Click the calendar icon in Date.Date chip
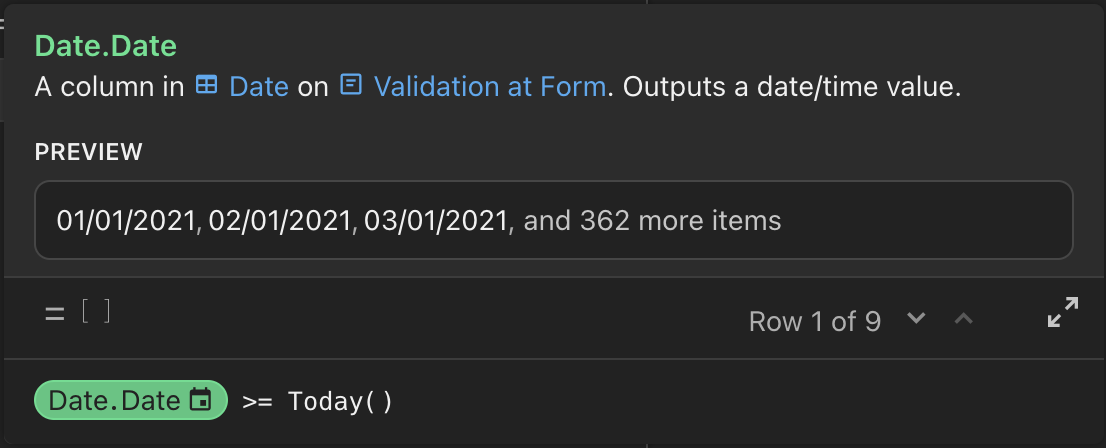Viewport: 1106px width, 448px height. pos(201,400)
